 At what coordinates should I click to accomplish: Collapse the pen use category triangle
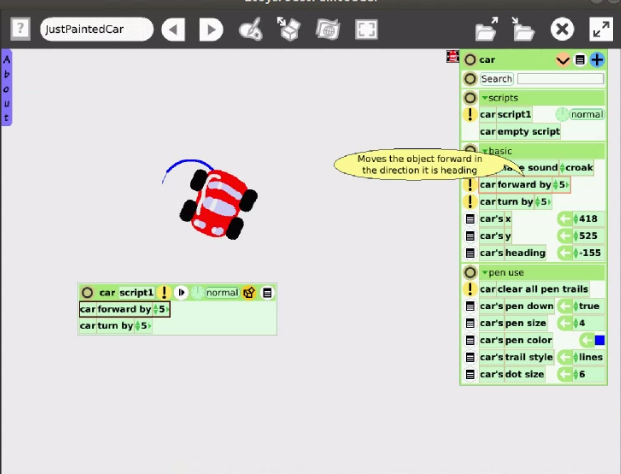click(484, 272)
